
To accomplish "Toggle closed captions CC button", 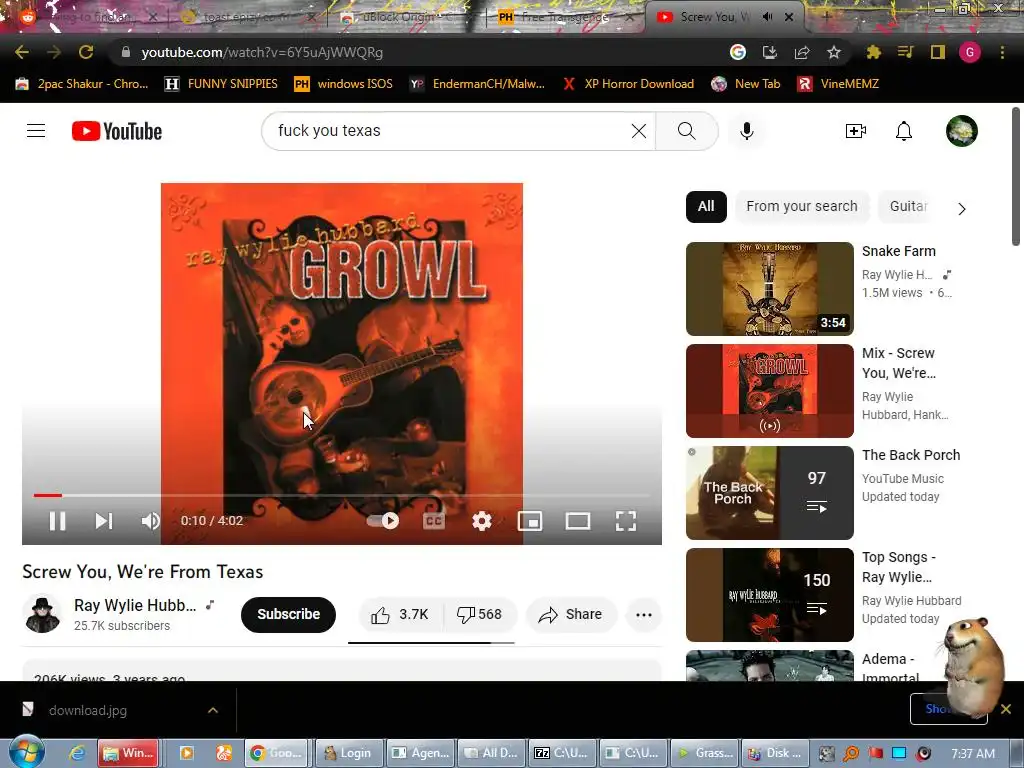I will [x=434, y=520].
